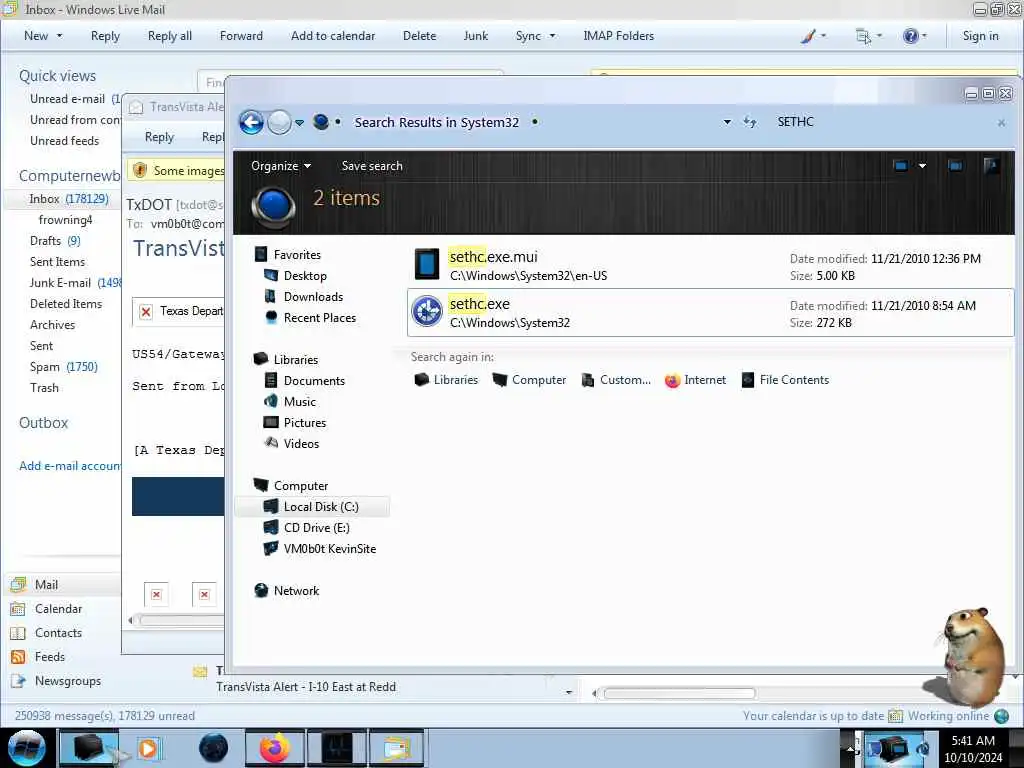Click the C:\Windows\System32 path under sethc.exe
The height and width of the screenshot is (768, 1024).
(509, 323)
